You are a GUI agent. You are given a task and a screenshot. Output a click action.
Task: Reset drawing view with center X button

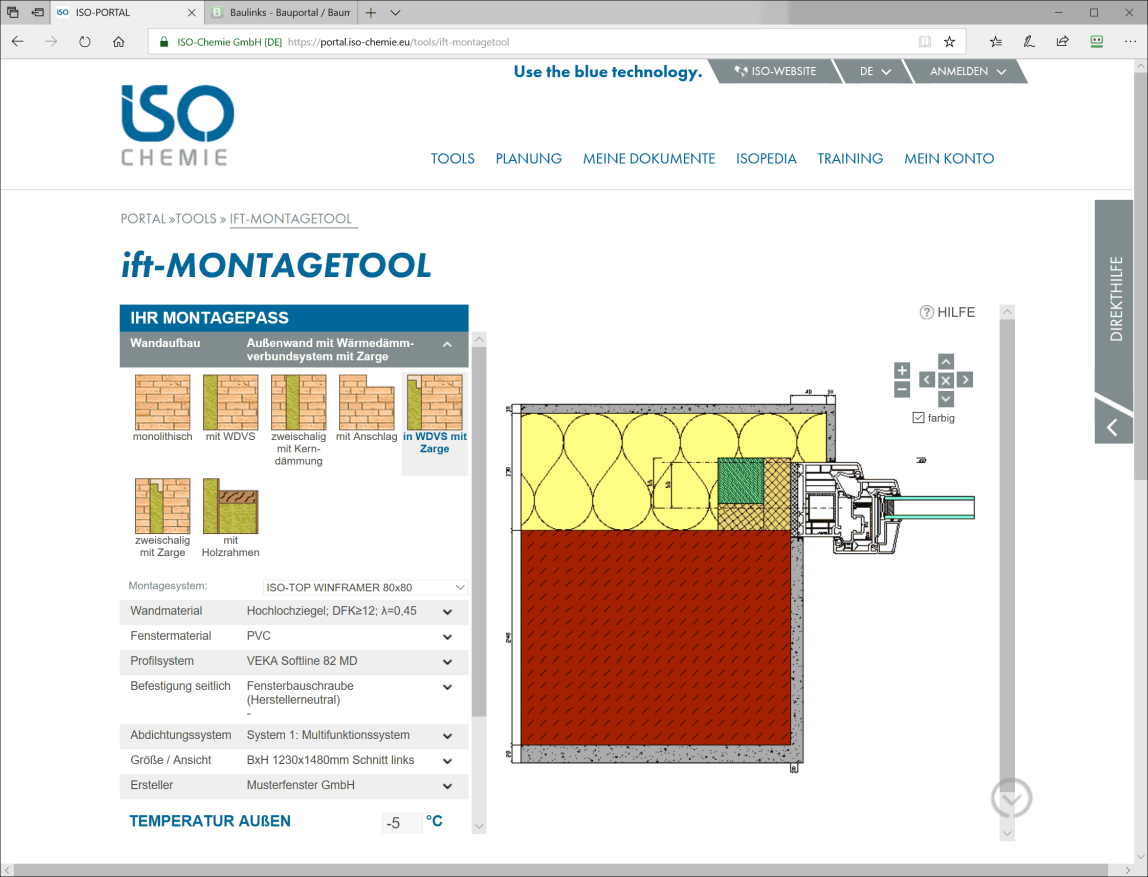[946, 380]
